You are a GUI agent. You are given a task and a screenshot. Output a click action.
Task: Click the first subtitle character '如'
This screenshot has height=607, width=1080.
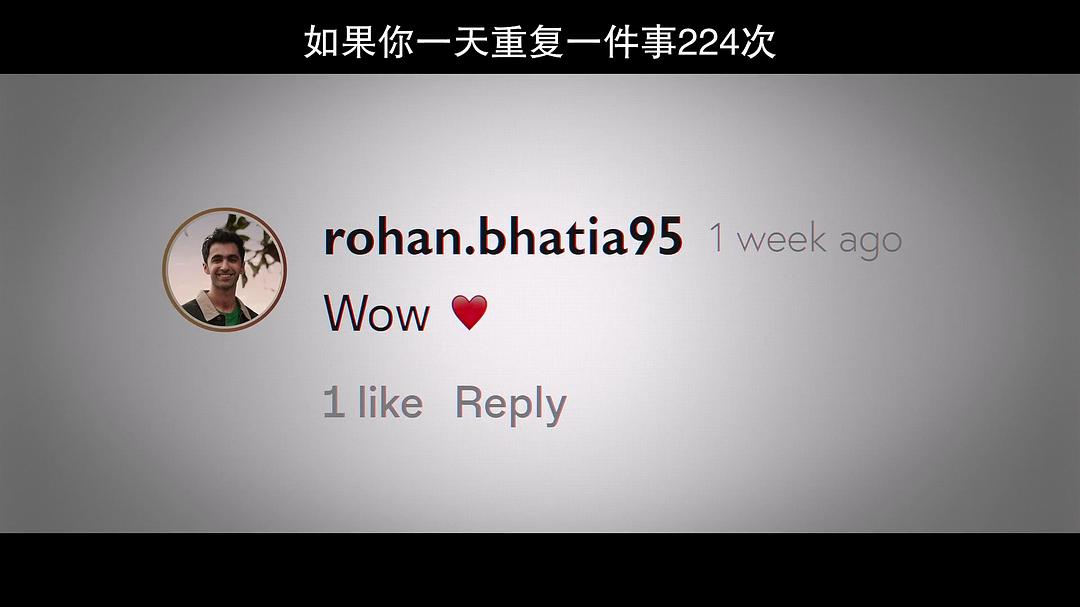[x=320, y=43]
